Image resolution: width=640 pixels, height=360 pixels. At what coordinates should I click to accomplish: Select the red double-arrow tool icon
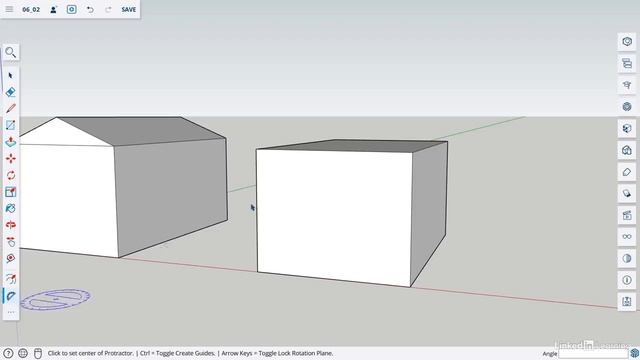coord(11,225)
